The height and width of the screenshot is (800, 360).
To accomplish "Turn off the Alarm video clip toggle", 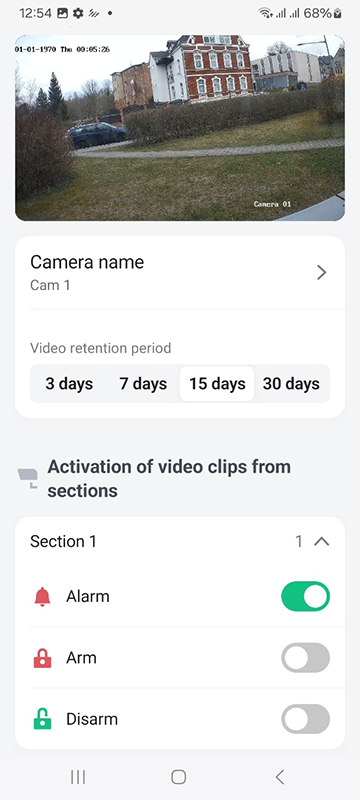I will (x=305, y=596).
